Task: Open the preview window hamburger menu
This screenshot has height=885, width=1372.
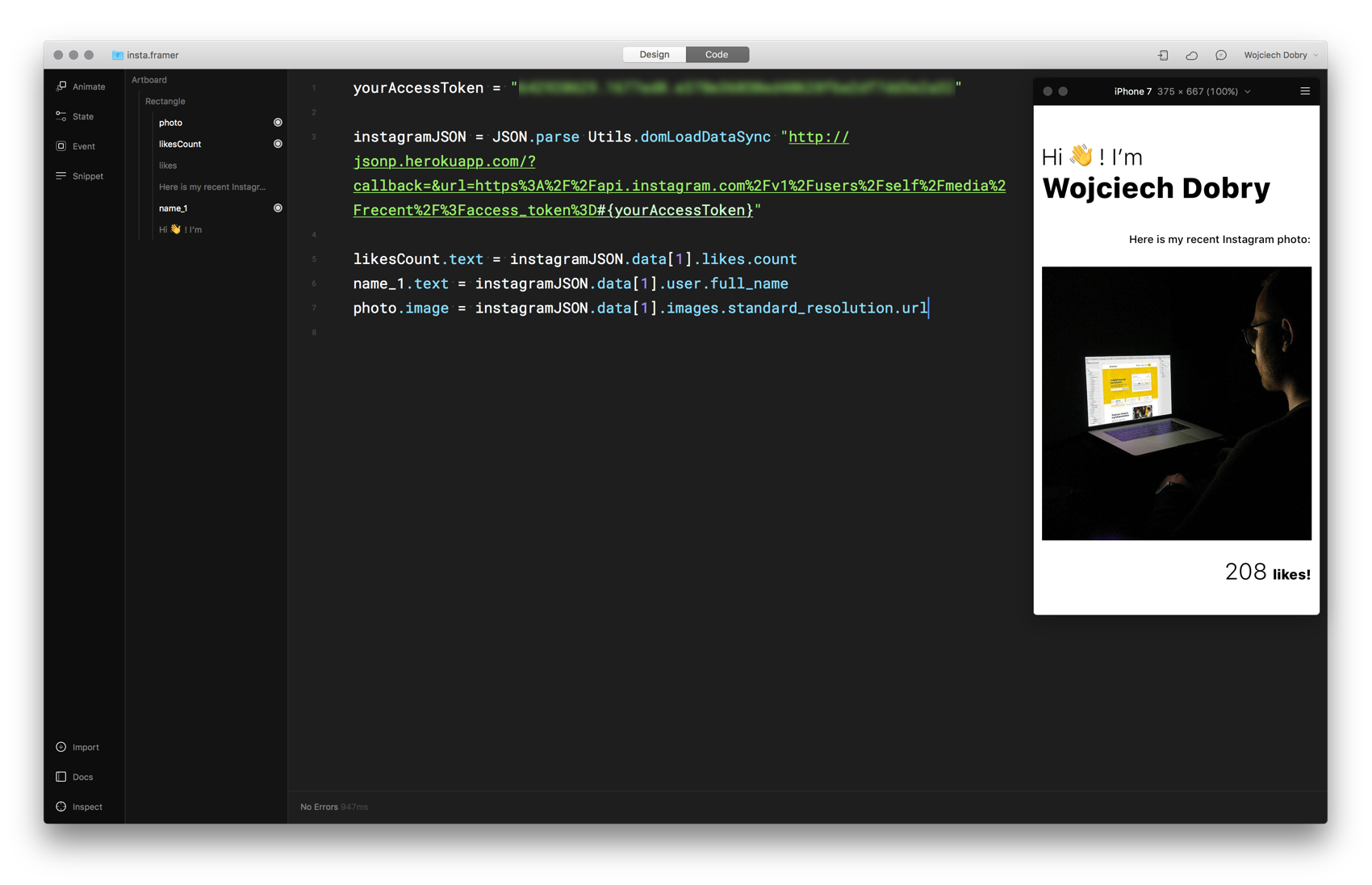Action: pyautogui.click(x=1305, y=91)
